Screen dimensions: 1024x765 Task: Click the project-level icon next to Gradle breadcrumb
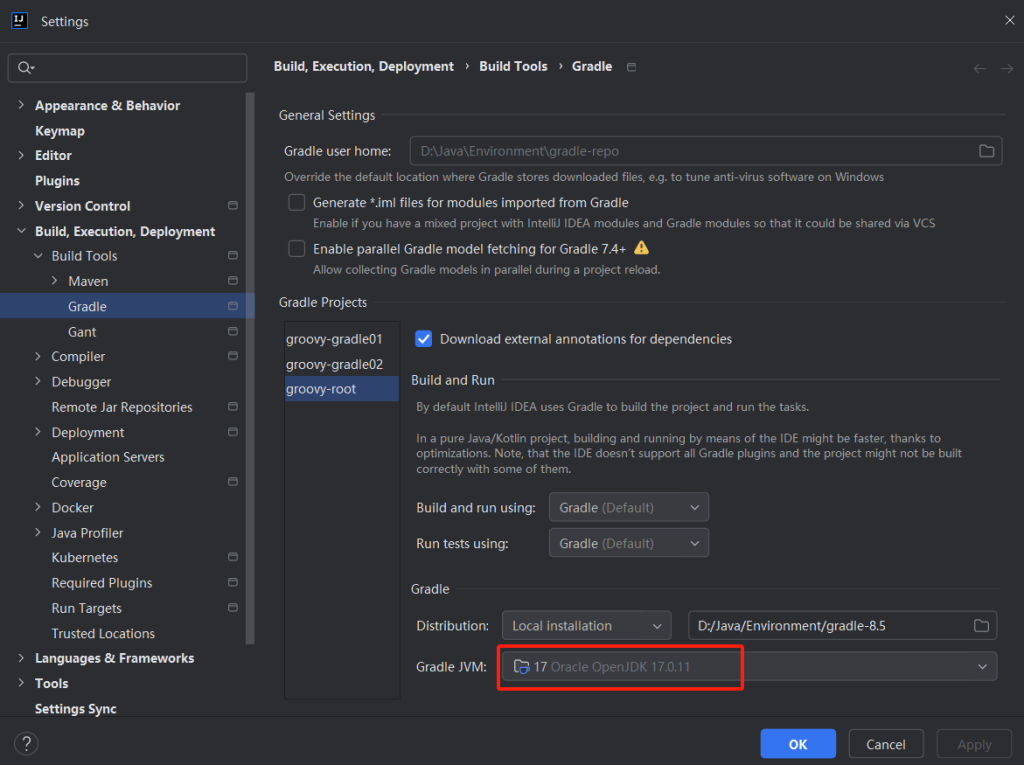(632, 67)
